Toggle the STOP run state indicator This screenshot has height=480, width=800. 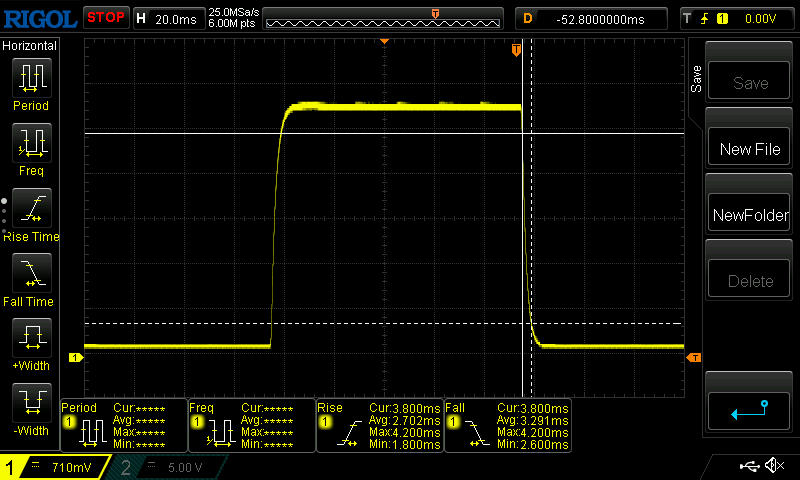pos(105,17)
